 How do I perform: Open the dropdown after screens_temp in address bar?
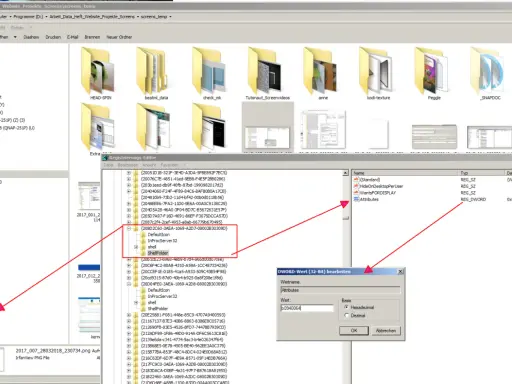(170, 17)
